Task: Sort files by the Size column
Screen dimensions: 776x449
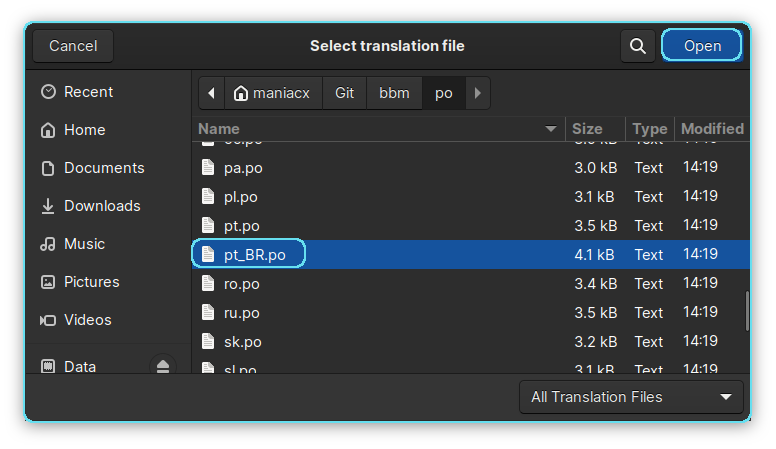Action: 587,129
